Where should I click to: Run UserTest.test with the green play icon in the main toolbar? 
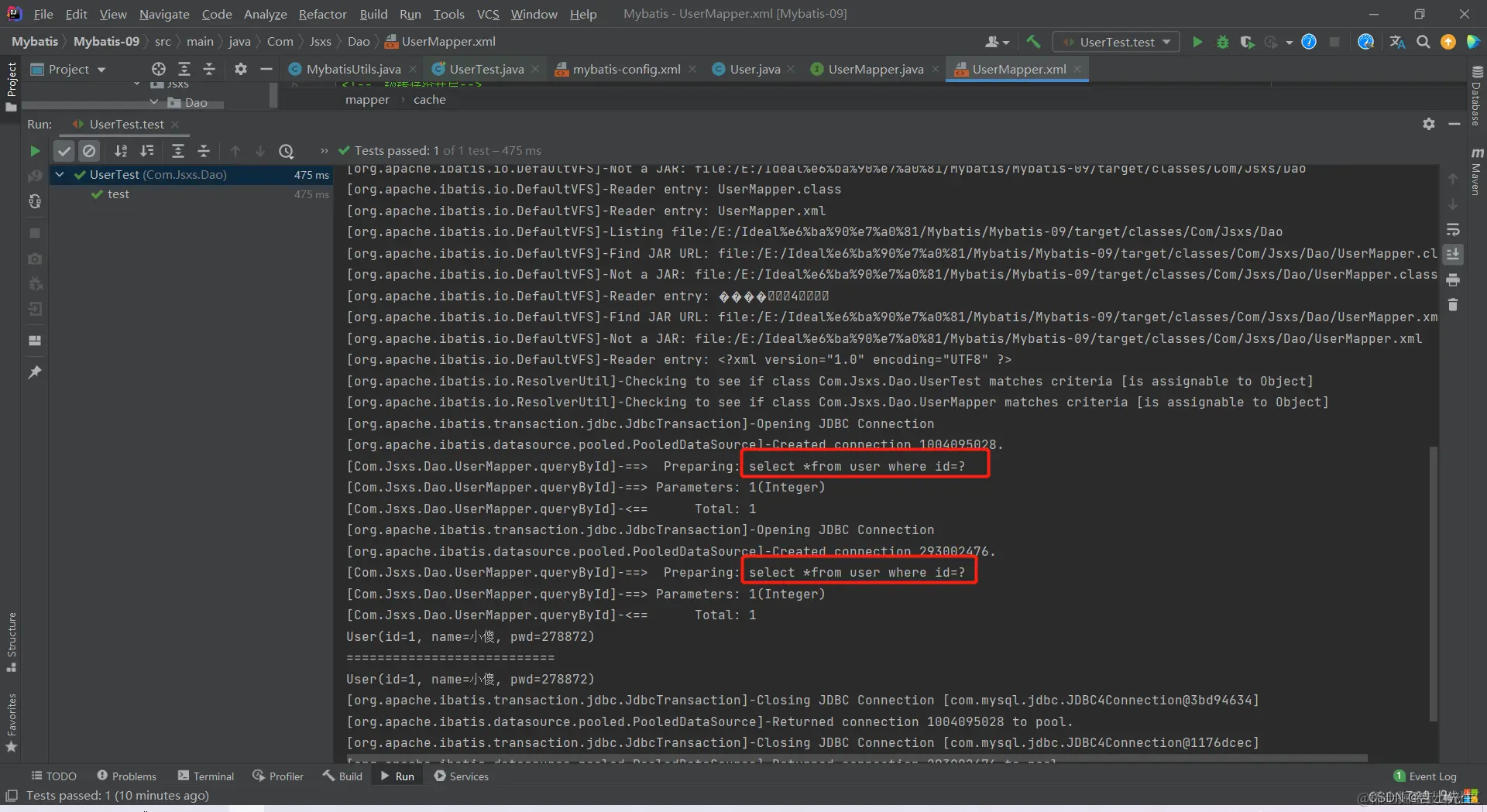[x=1197, y=42]
